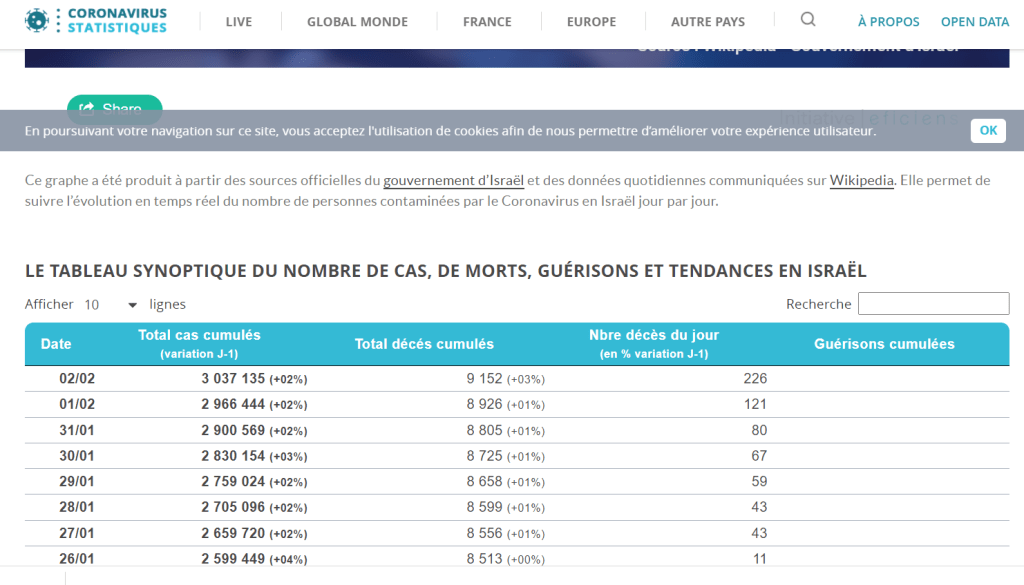Go to the EUROPE menu

(591, 22)
